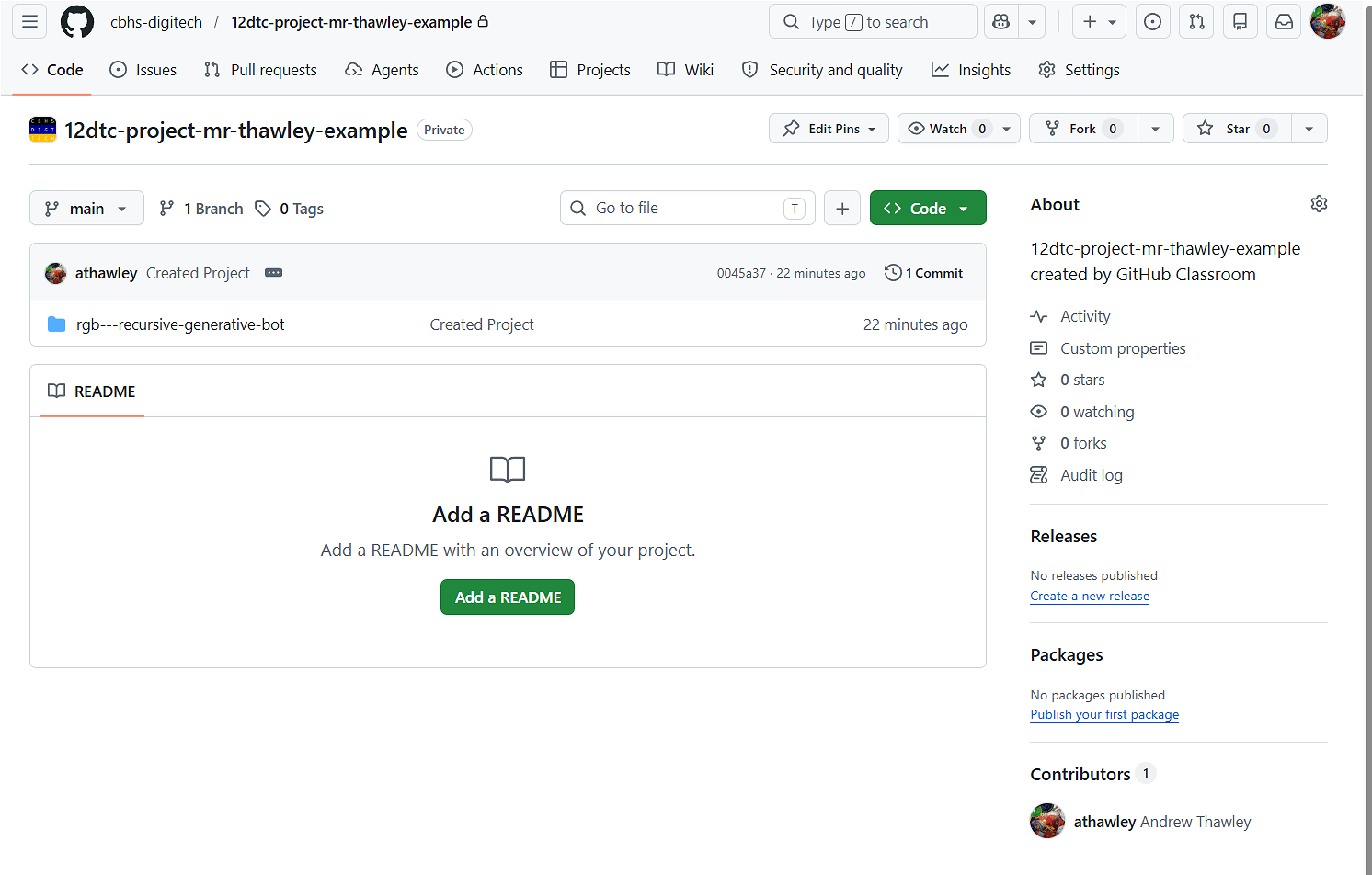
Task: Open the Actions tab
Action: click(485, 69)
